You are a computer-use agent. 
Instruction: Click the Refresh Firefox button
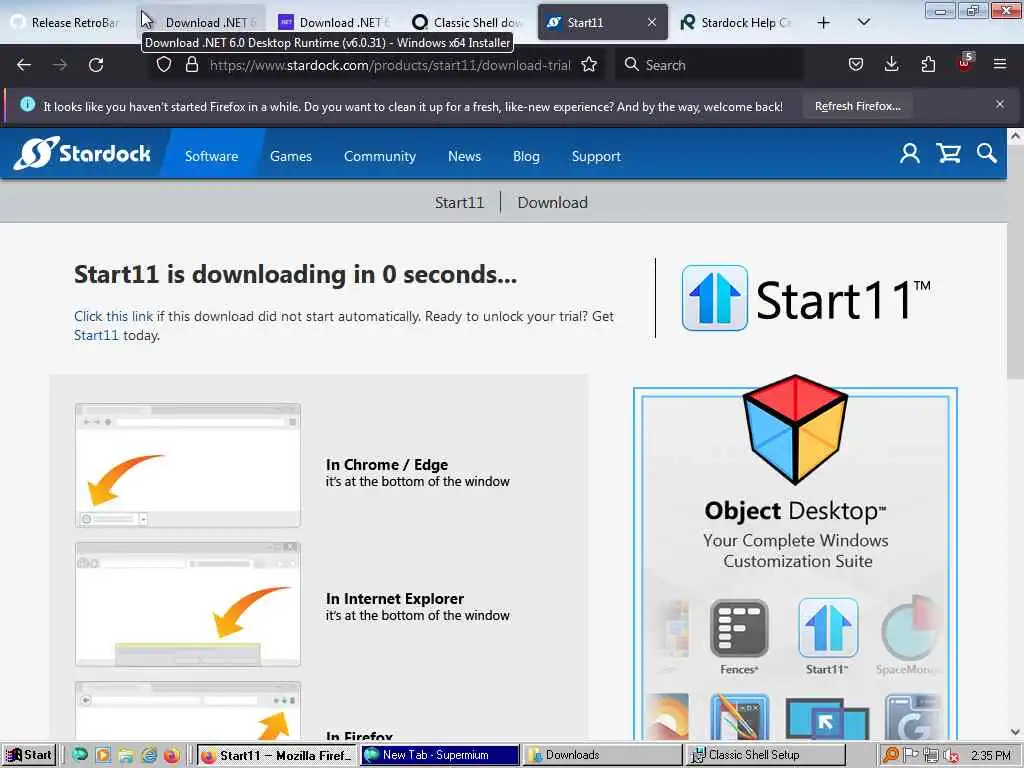pyautogui.click(x=857, y=106)
